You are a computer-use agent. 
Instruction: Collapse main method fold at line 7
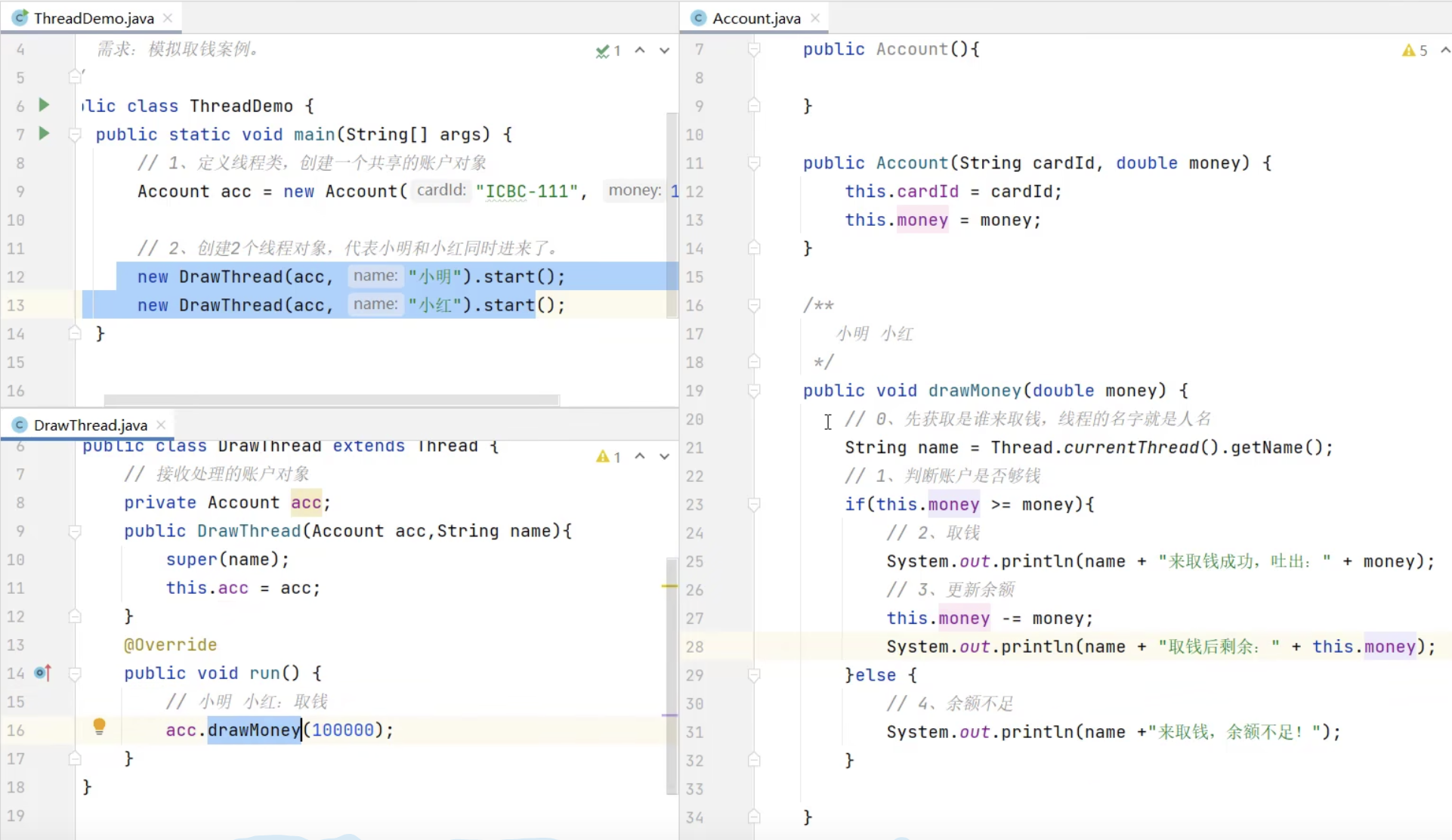coord(75,134)
